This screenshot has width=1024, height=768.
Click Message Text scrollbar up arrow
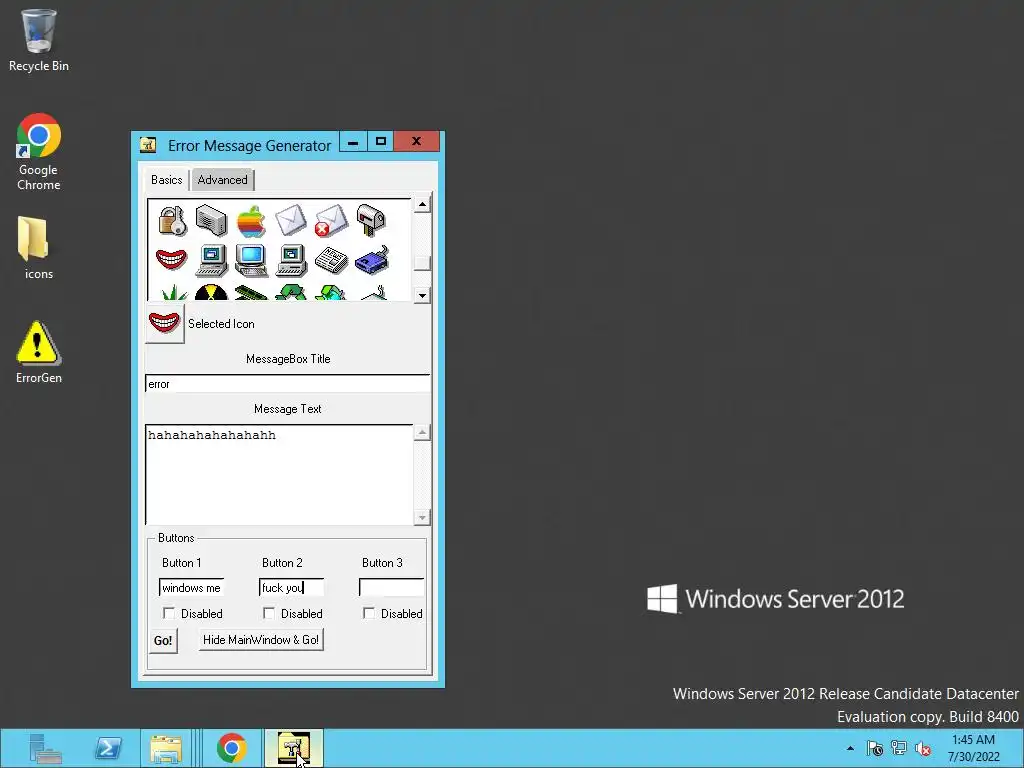click(x=422, y=432)
